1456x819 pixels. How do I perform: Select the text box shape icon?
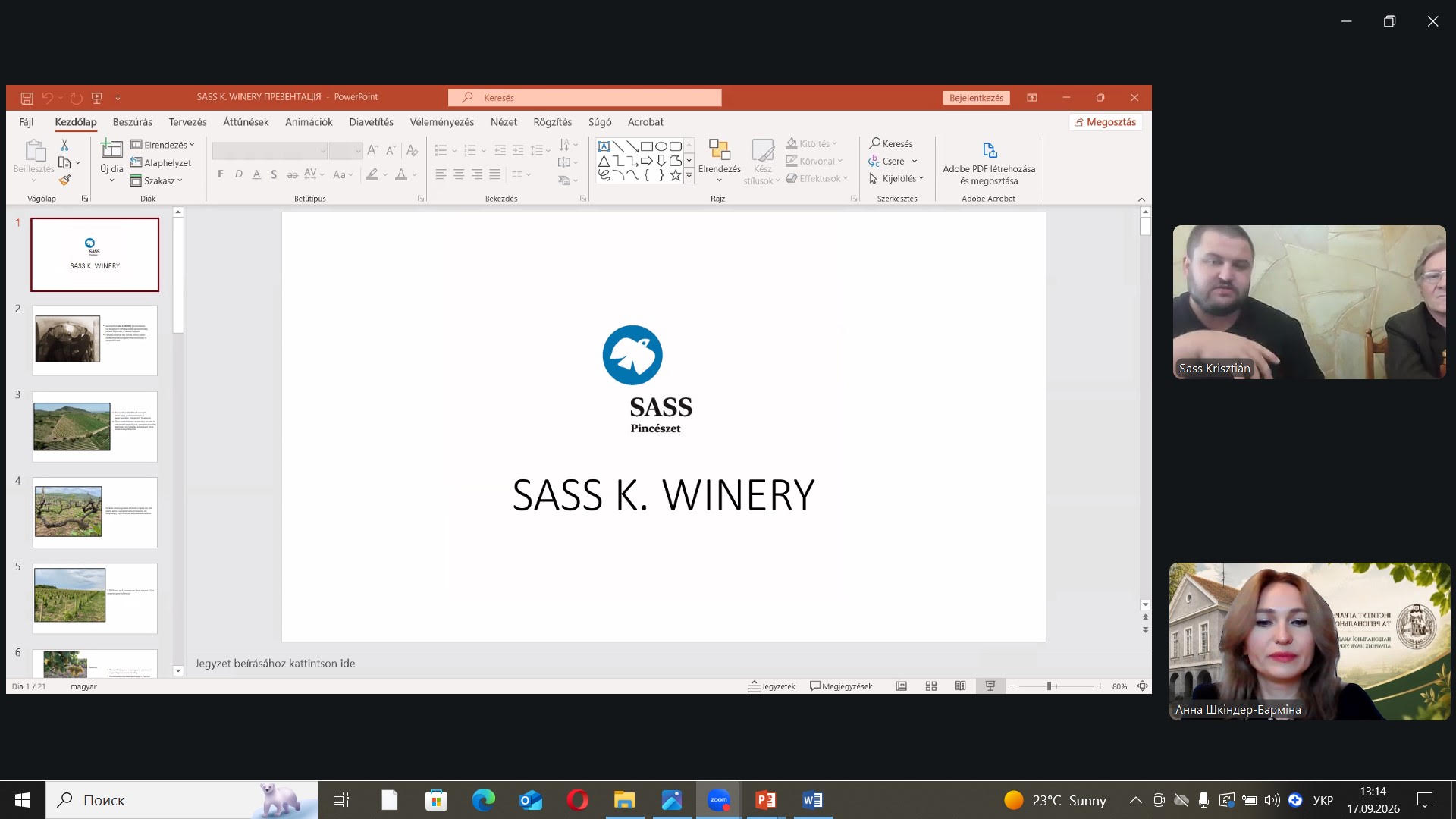pos(604,146)
